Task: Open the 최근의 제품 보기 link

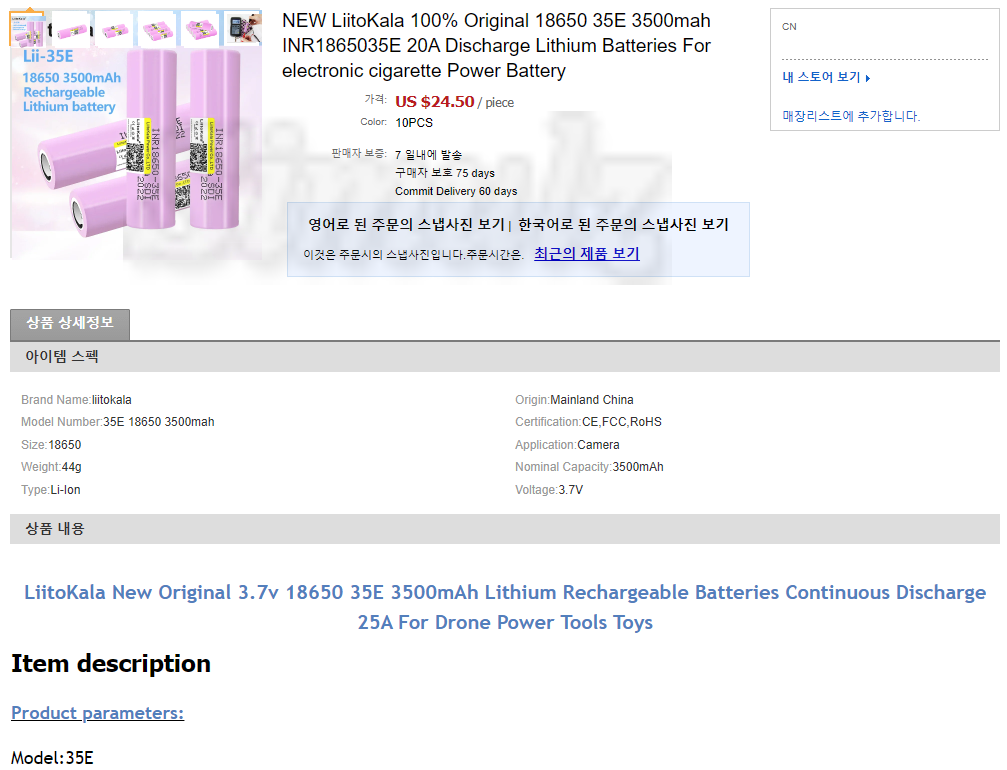Action: pyautogui.click(x=587, y=254)
